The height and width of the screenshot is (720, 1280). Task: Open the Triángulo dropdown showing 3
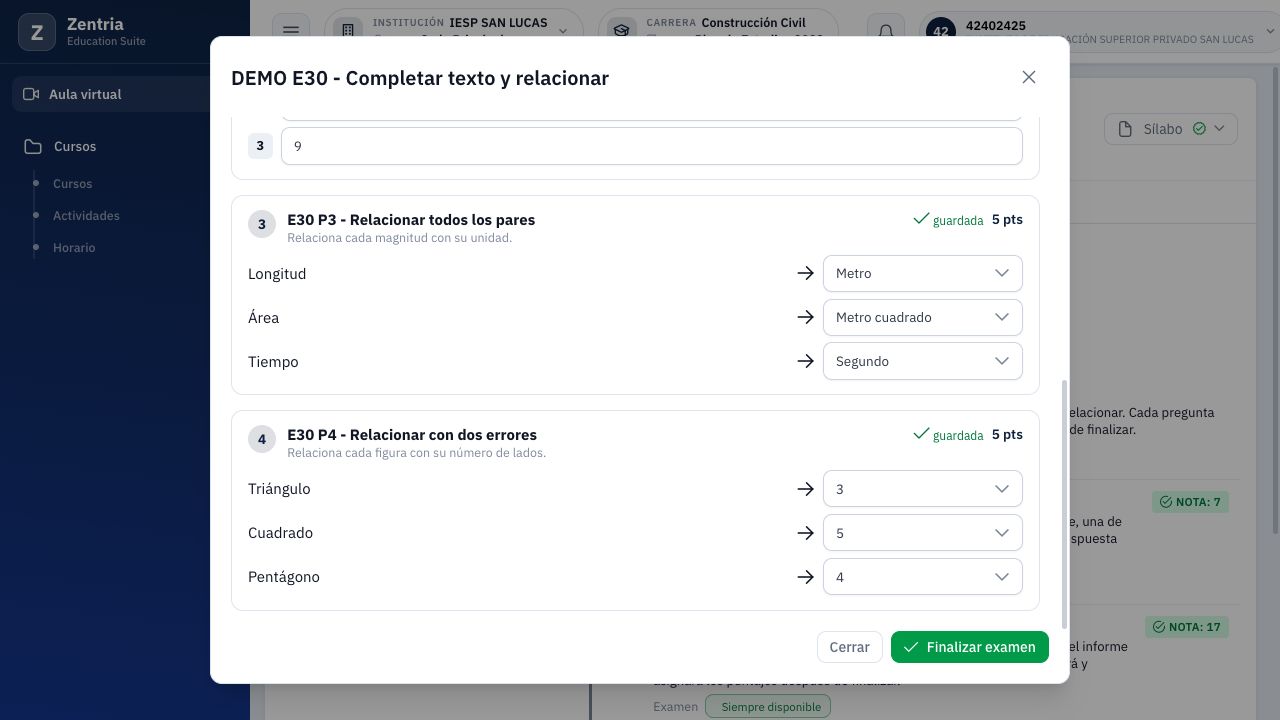pyautogui.click(x=922, y=489)
